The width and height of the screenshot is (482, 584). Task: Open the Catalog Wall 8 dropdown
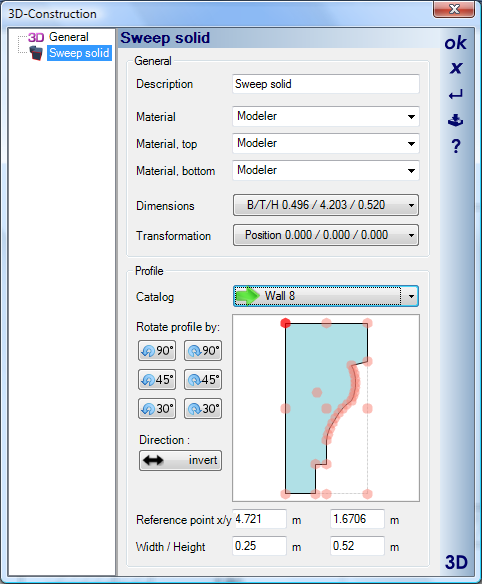click(x=326, y=296)
